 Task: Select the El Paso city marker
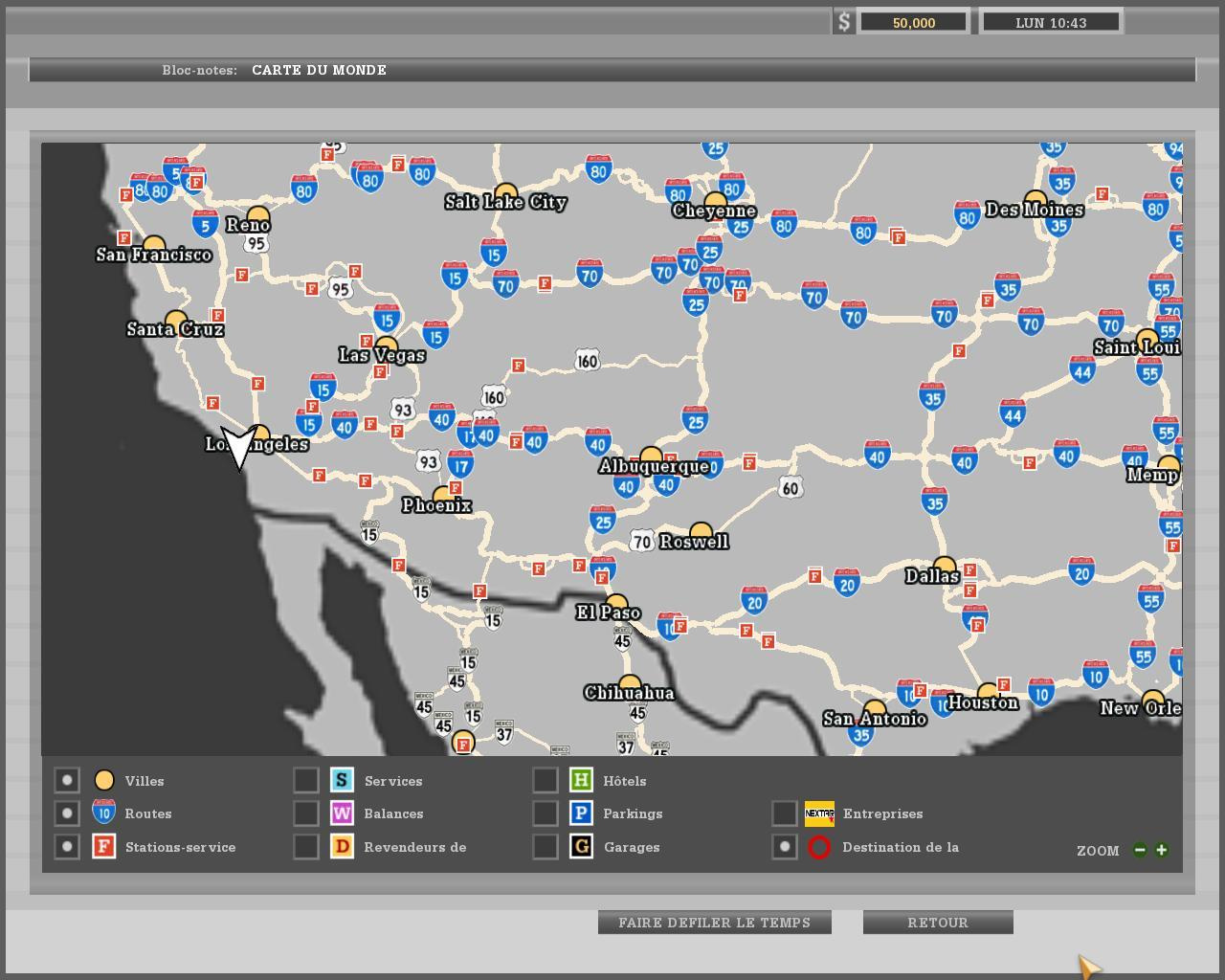click(x=615, y=603)
